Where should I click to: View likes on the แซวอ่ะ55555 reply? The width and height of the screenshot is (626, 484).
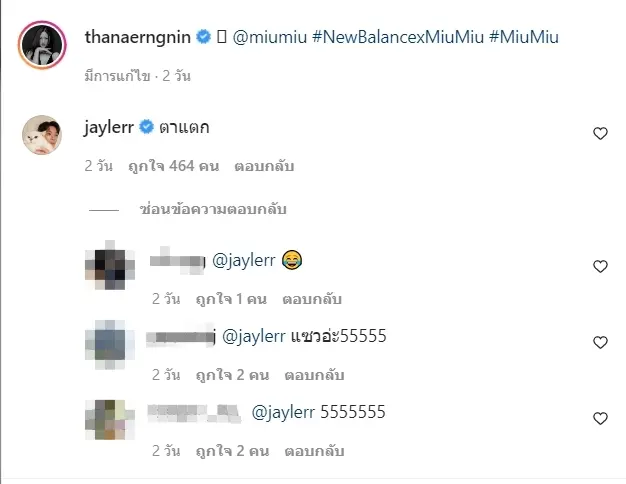point(232,375)
